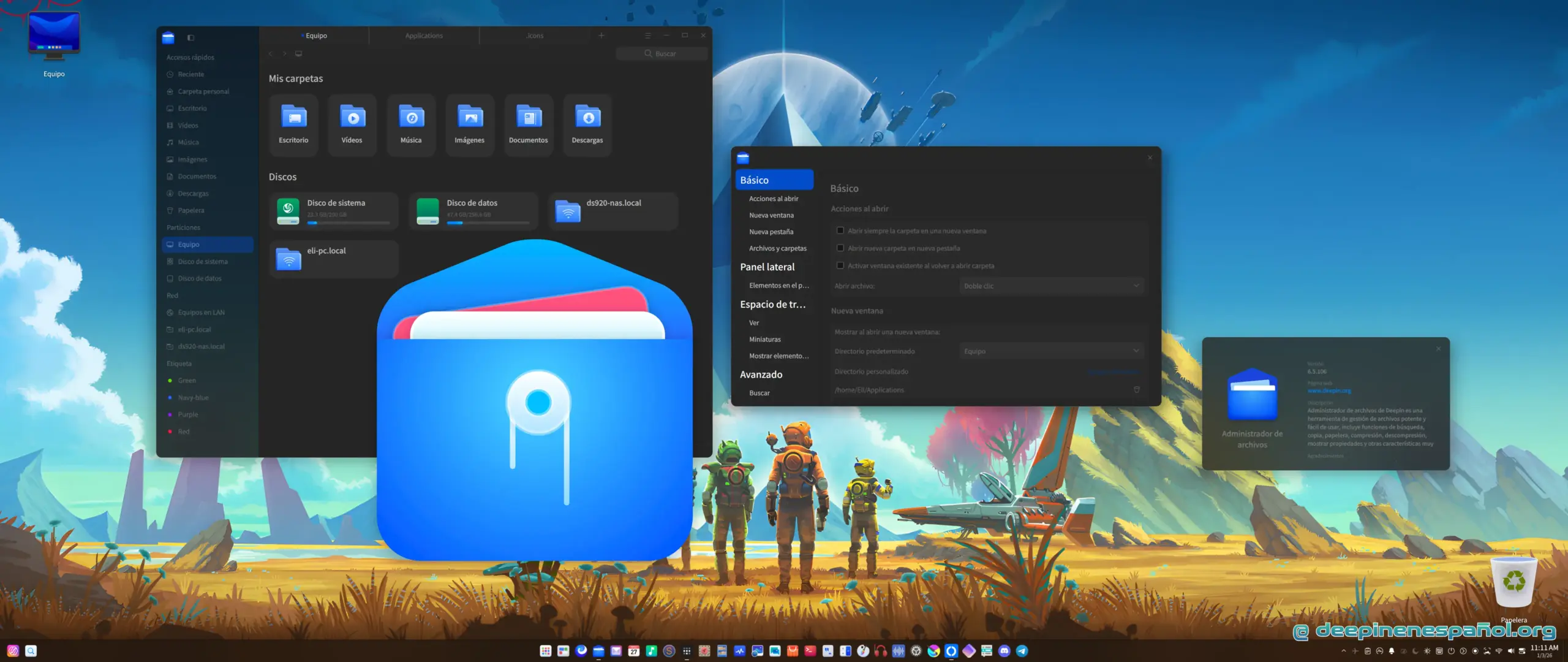Viewport: 1568px width, 662px height.
Task: Filter by the Red tag
Action: click(x=208, y=432)
